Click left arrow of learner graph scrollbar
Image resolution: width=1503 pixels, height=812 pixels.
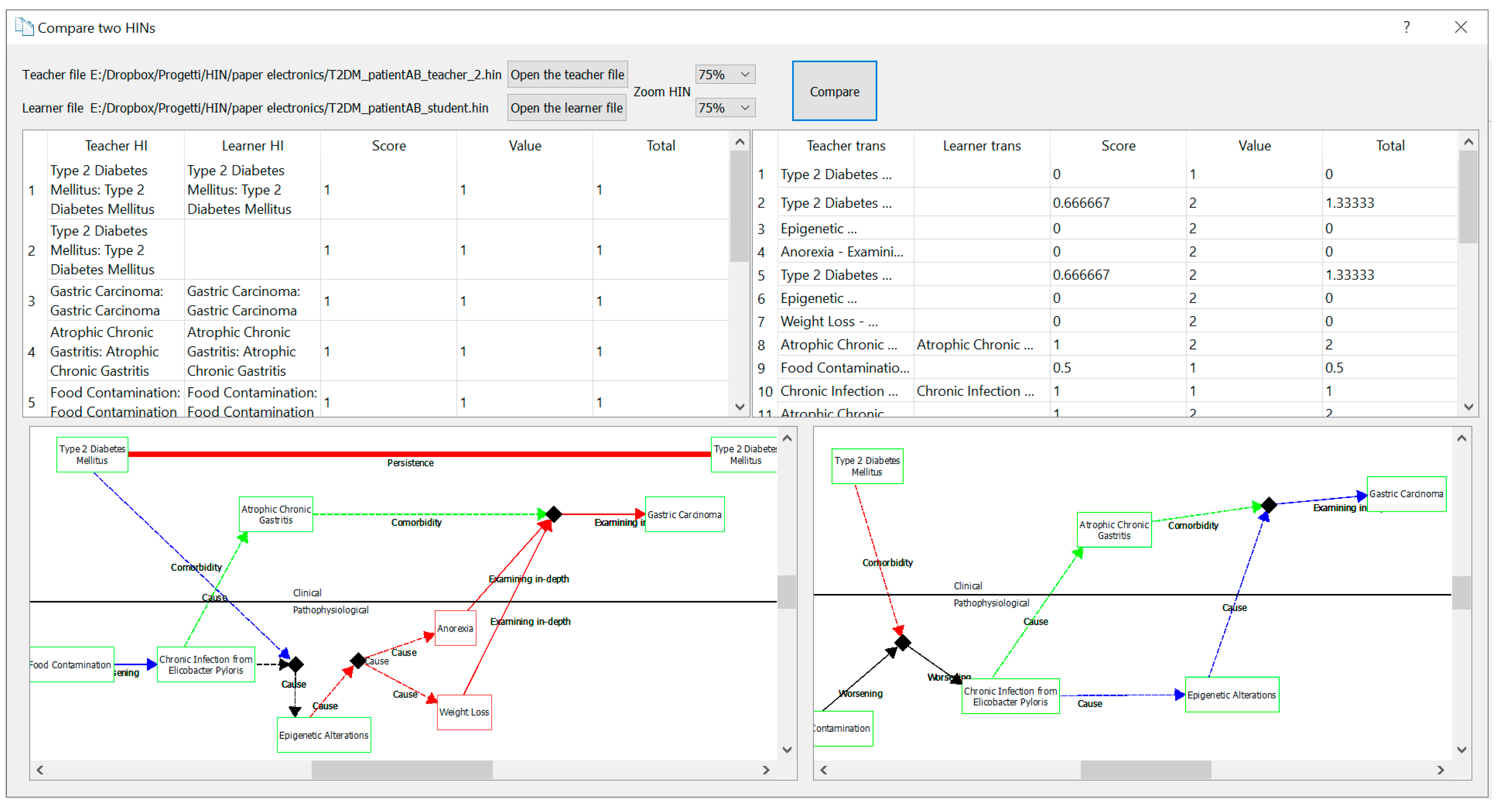coord(823,770)
